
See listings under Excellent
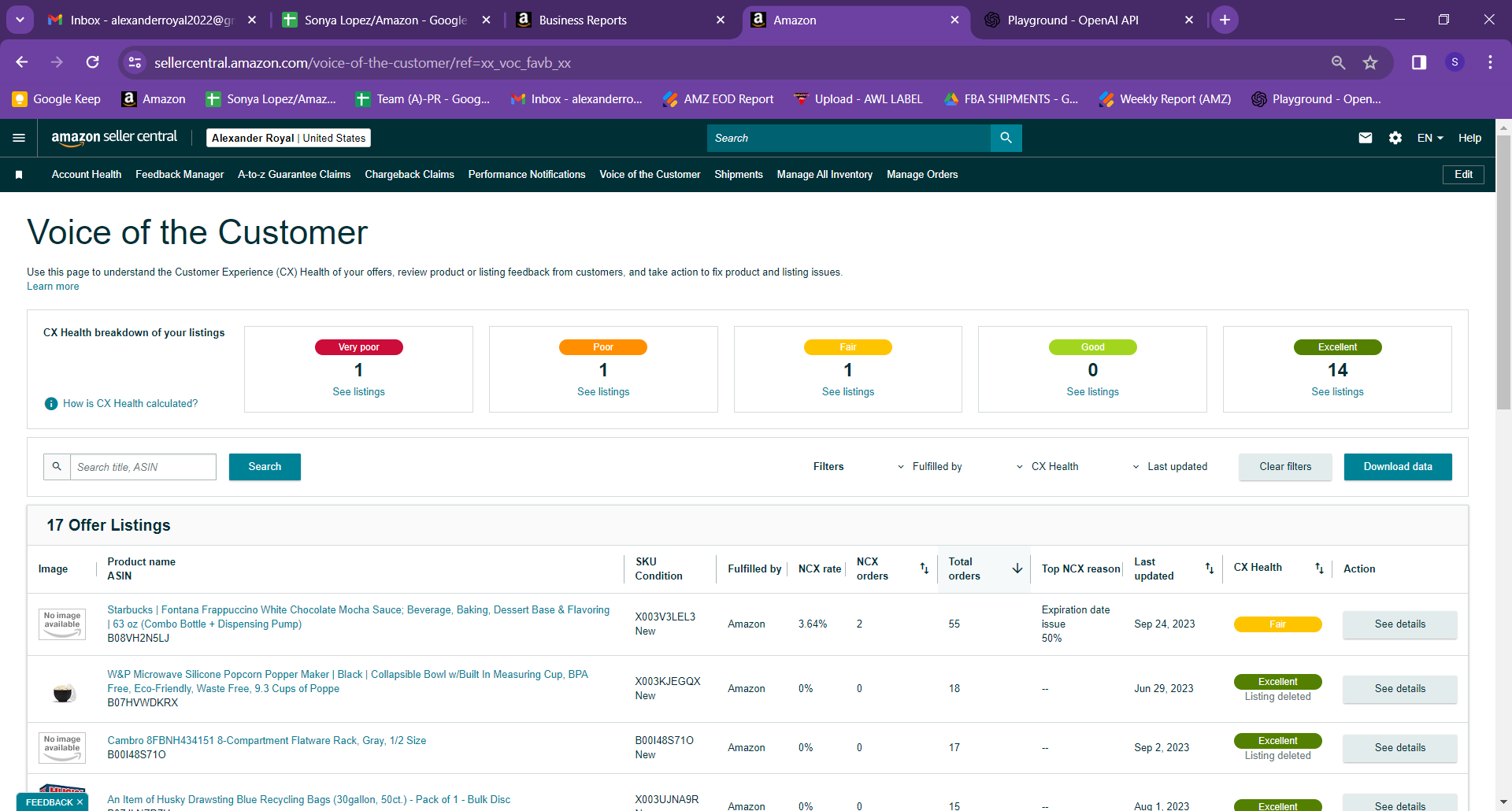[1337, 392]
